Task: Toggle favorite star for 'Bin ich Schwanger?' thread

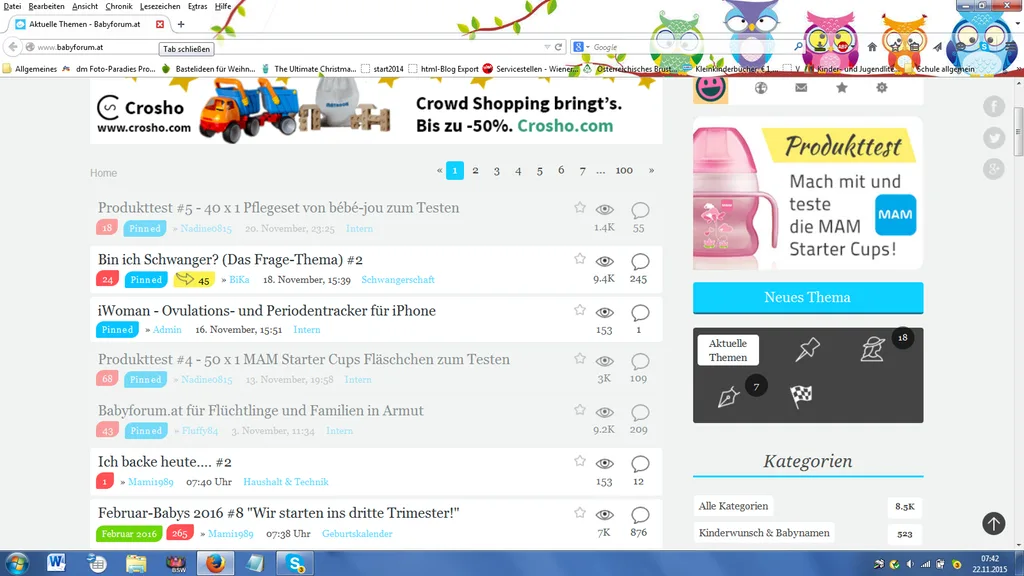Action: click(580, 259)
